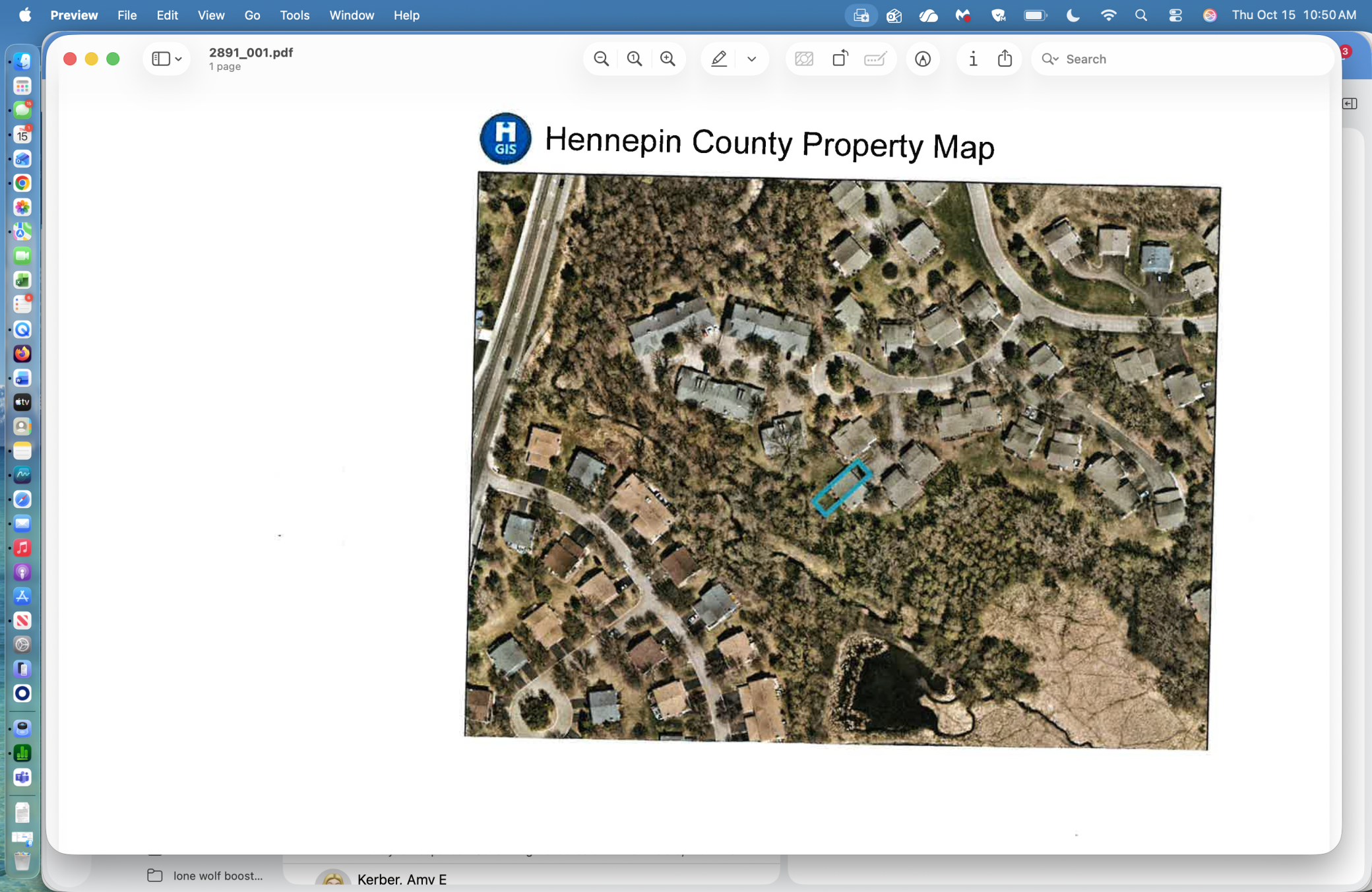Expand the search options chevron
The width and height of the screenshot is (1372, 892).
point(1056,59)
